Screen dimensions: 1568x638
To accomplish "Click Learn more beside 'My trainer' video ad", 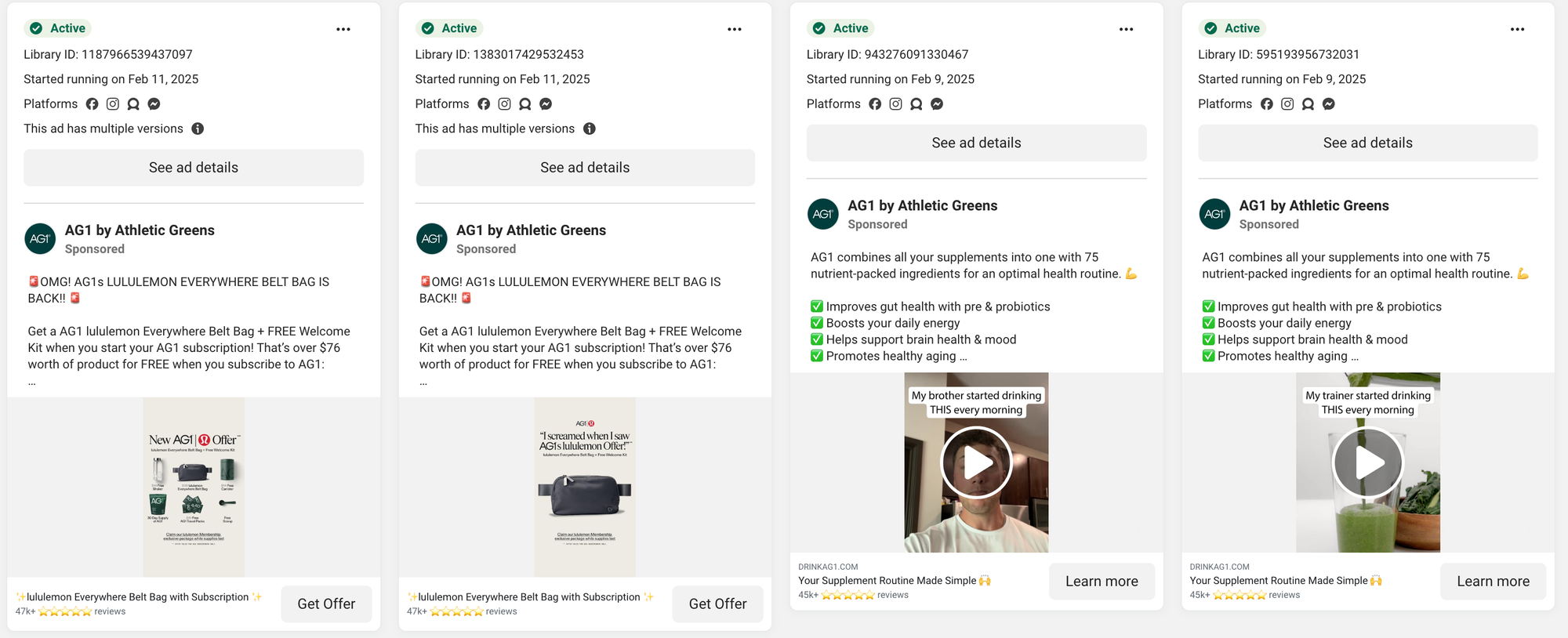I will 1493,582.
